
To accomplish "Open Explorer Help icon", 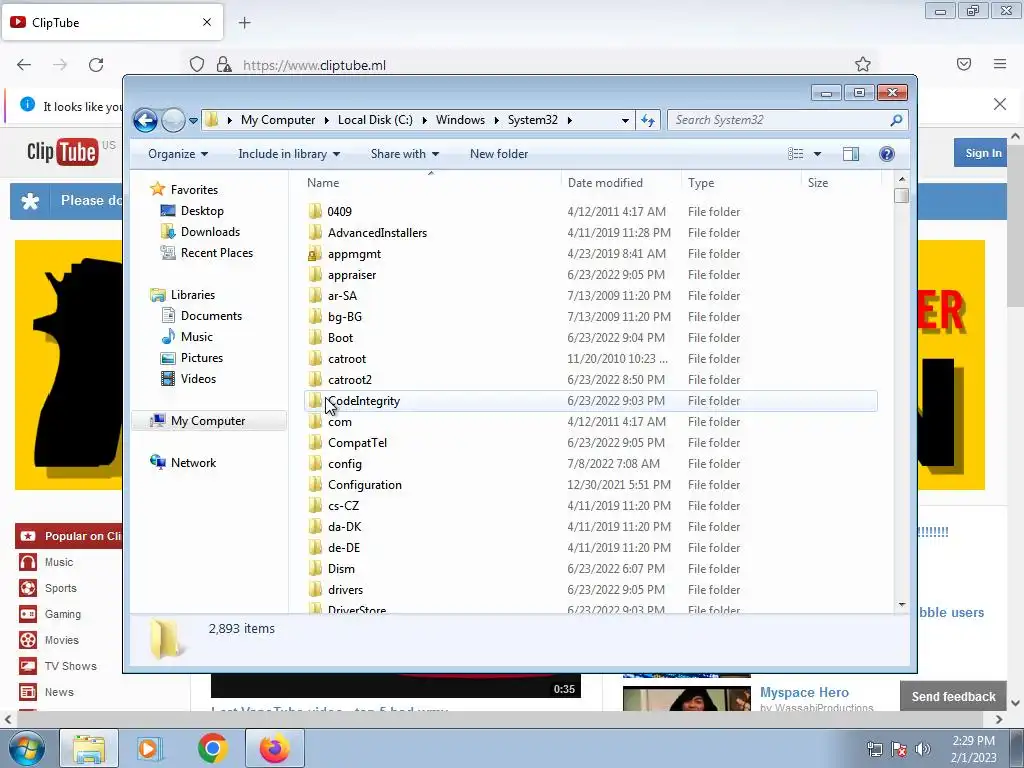I will click(x=886, y=154).
